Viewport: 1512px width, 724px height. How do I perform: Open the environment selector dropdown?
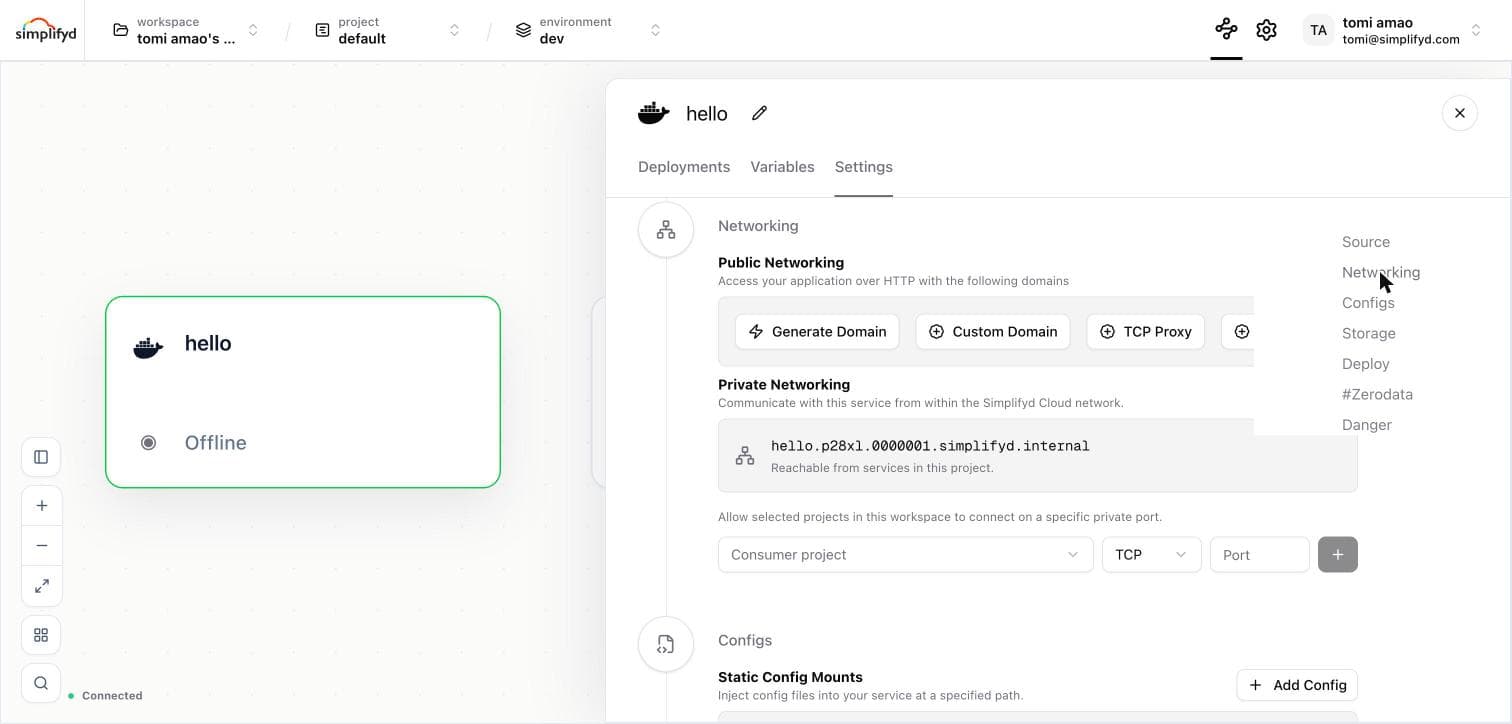coord(588,30)
